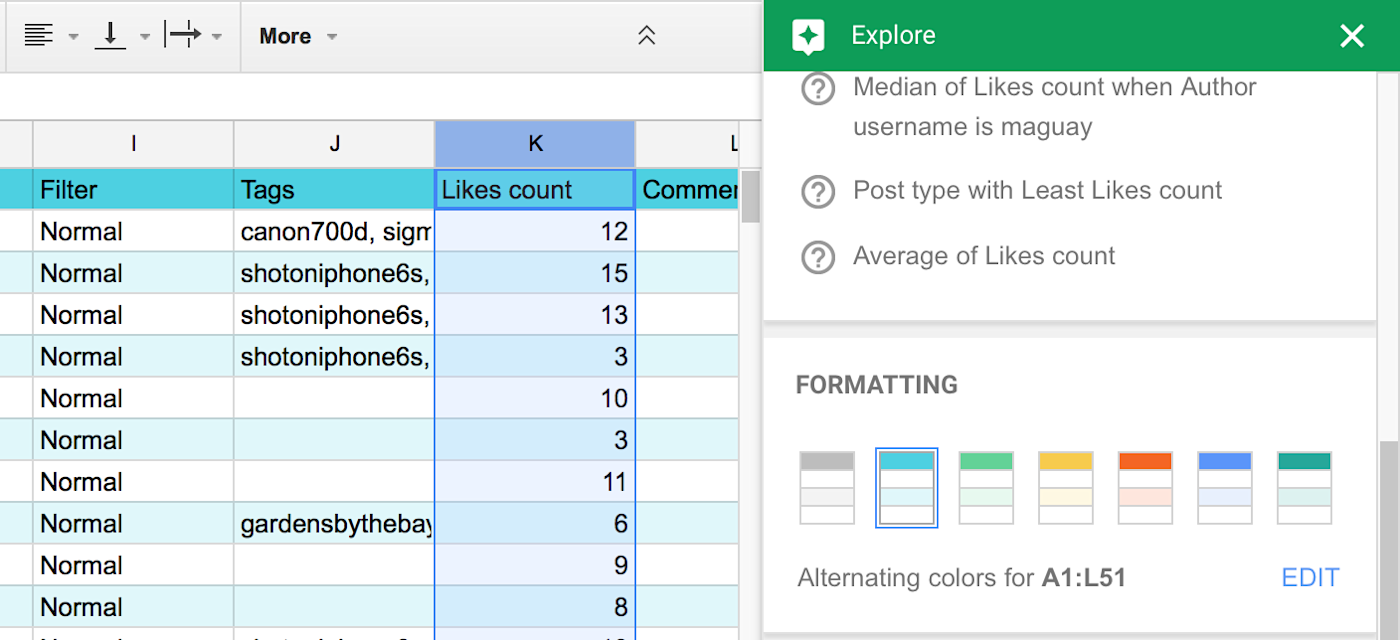This screenshot has width=1400, height=640.
Task: Click the Likes count header cell
Action: click(535, 190)
